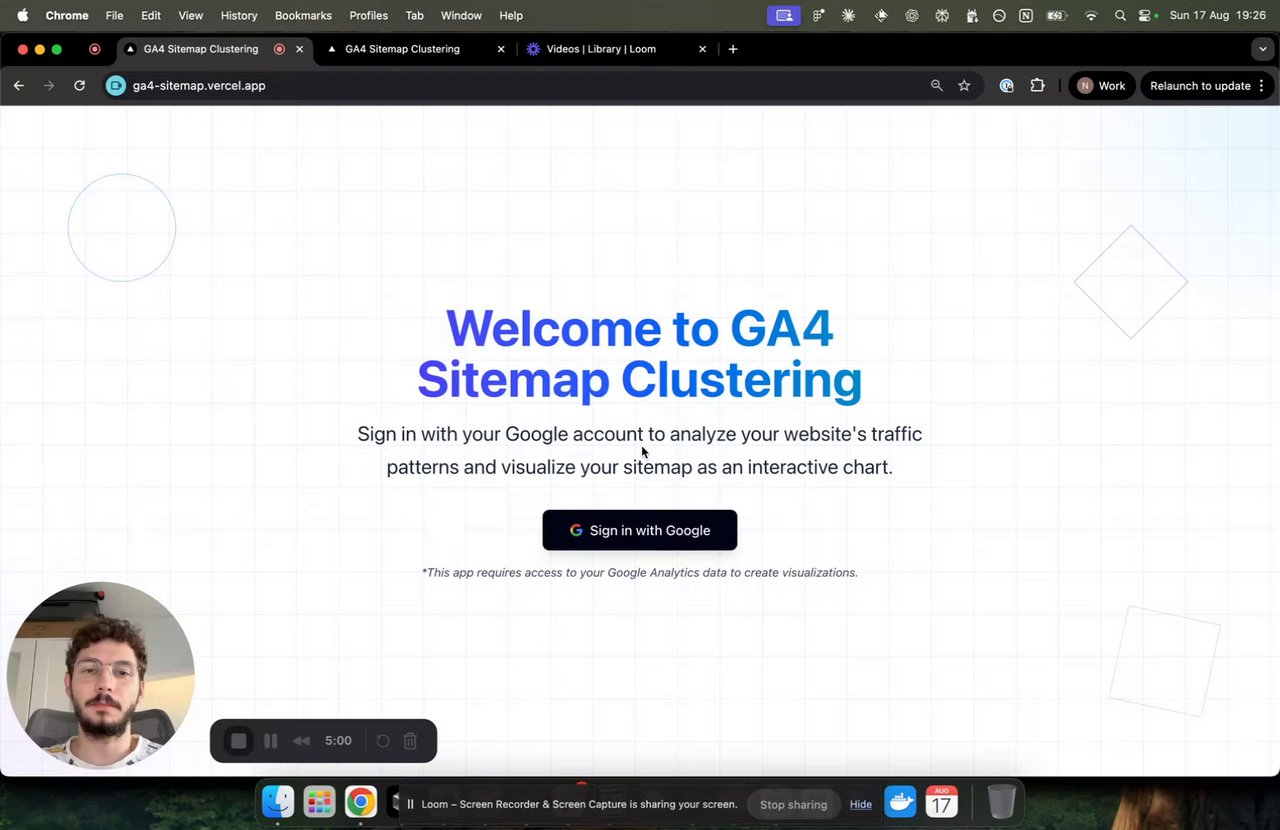Image resolution: width=1280 pixels, height=830 pixels.
Task: Open the zoom magnifier in address bar
Action: click(x=937, y=86)
